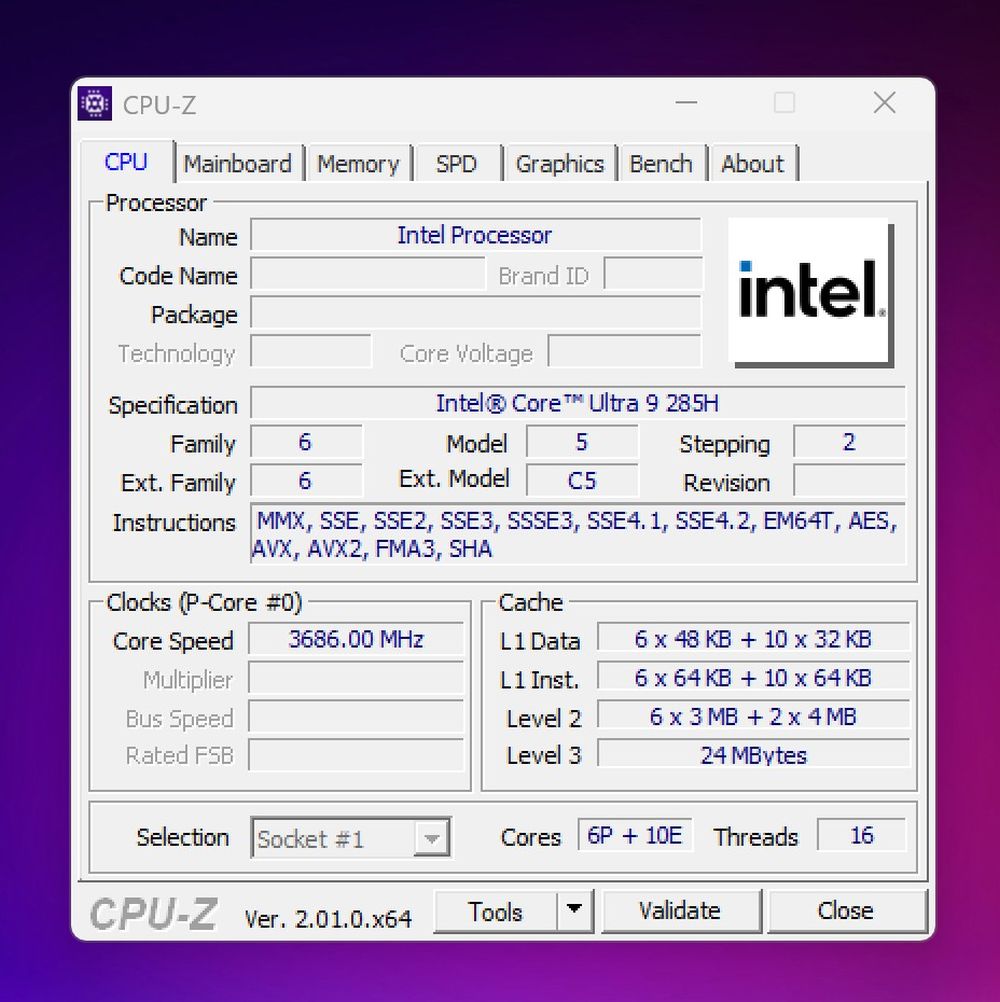Screen dimensions: 1000x1002
Task: Show the About tab
Action: click(x=752, y=164)
